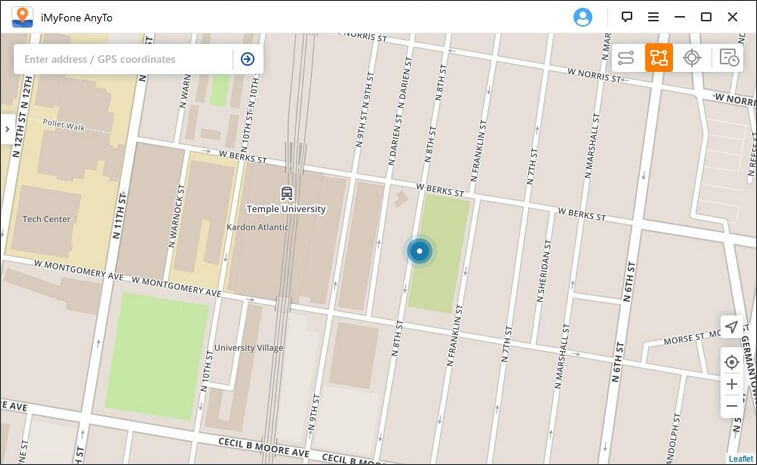Click the University Village map label

(x=249, y=348)
